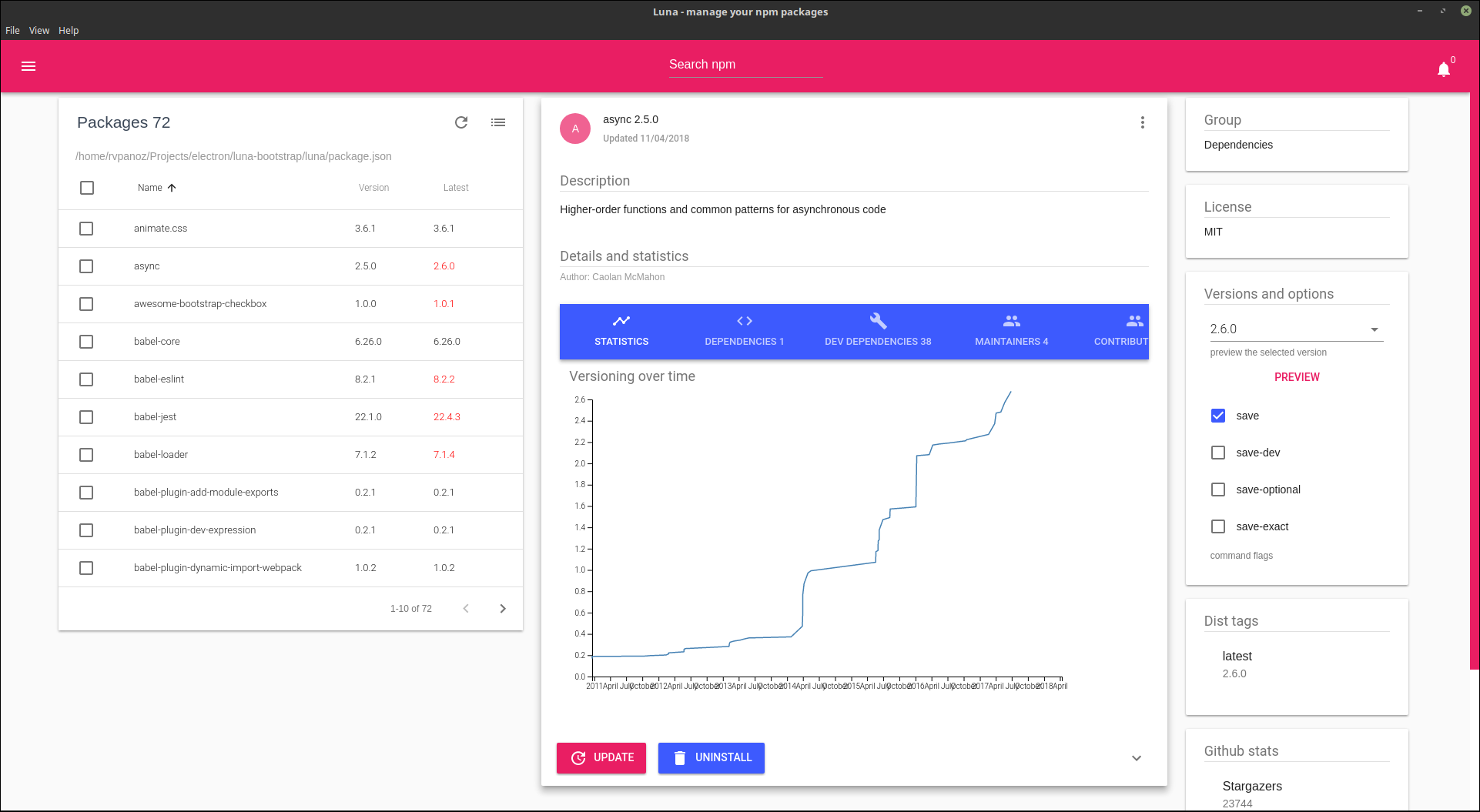Open async package more options menu
Image resolution: width=1480 pixels, height=812 pixels.
coord(1143,122)
